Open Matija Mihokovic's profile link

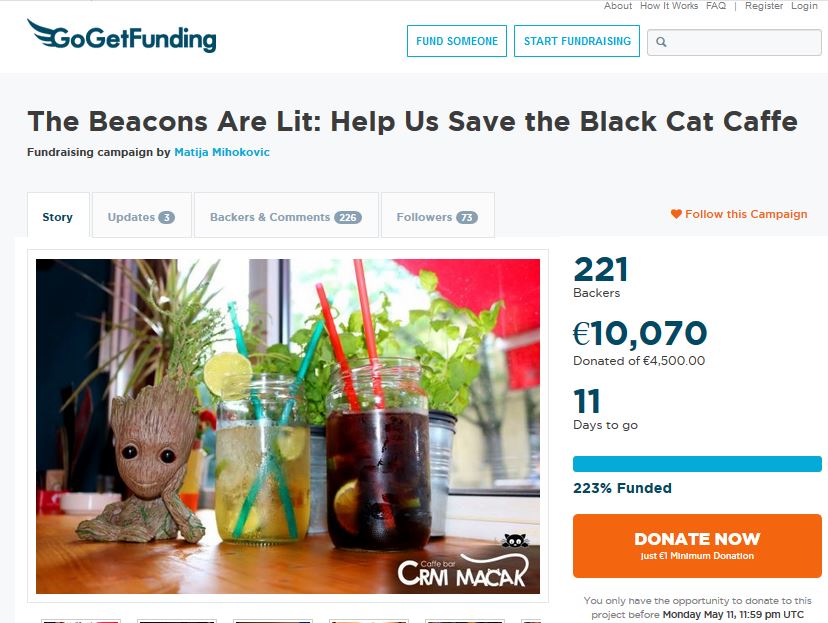click(222, 152)
